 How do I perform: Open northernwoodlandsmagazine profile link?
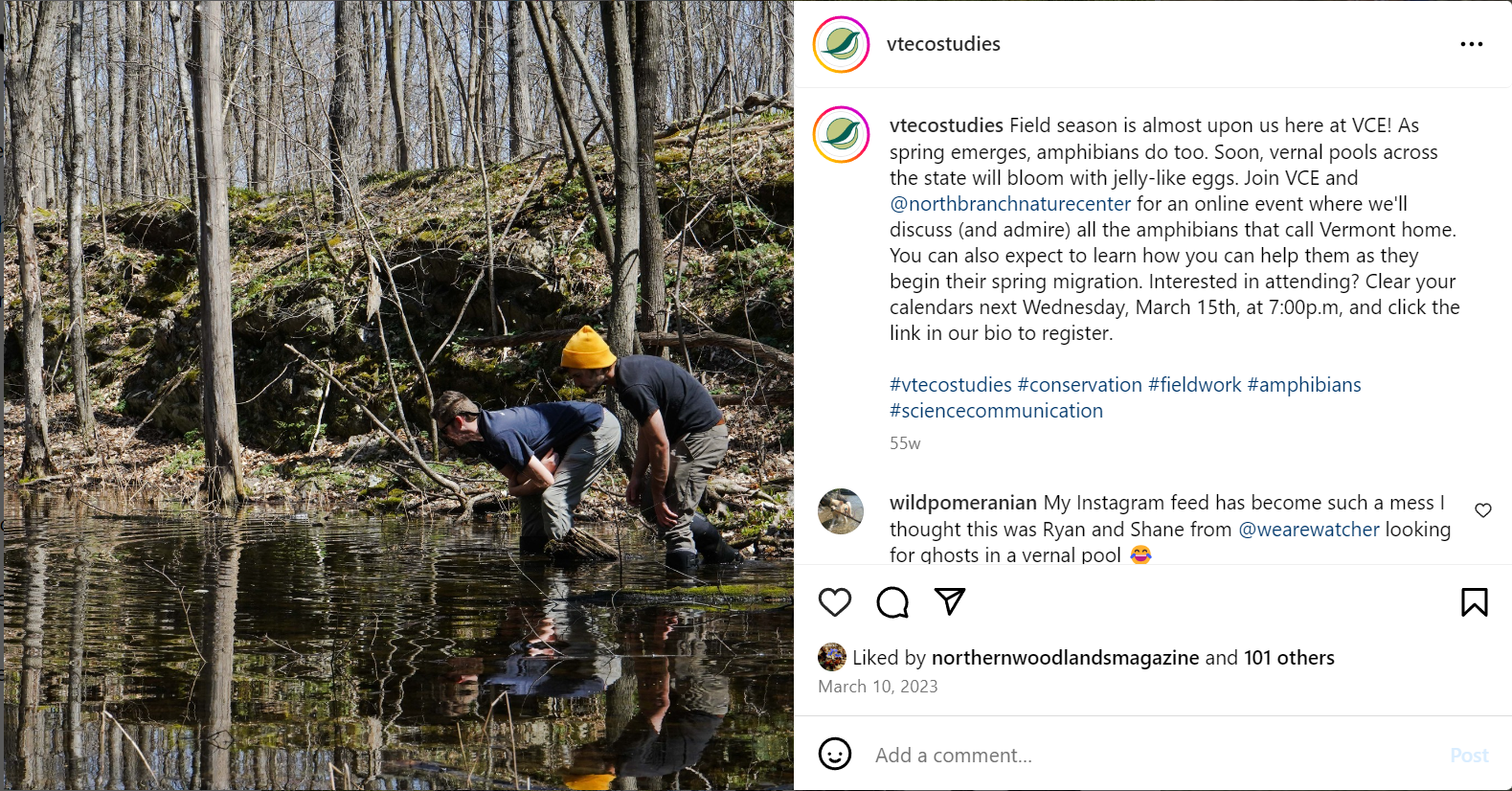point(1065,658)
